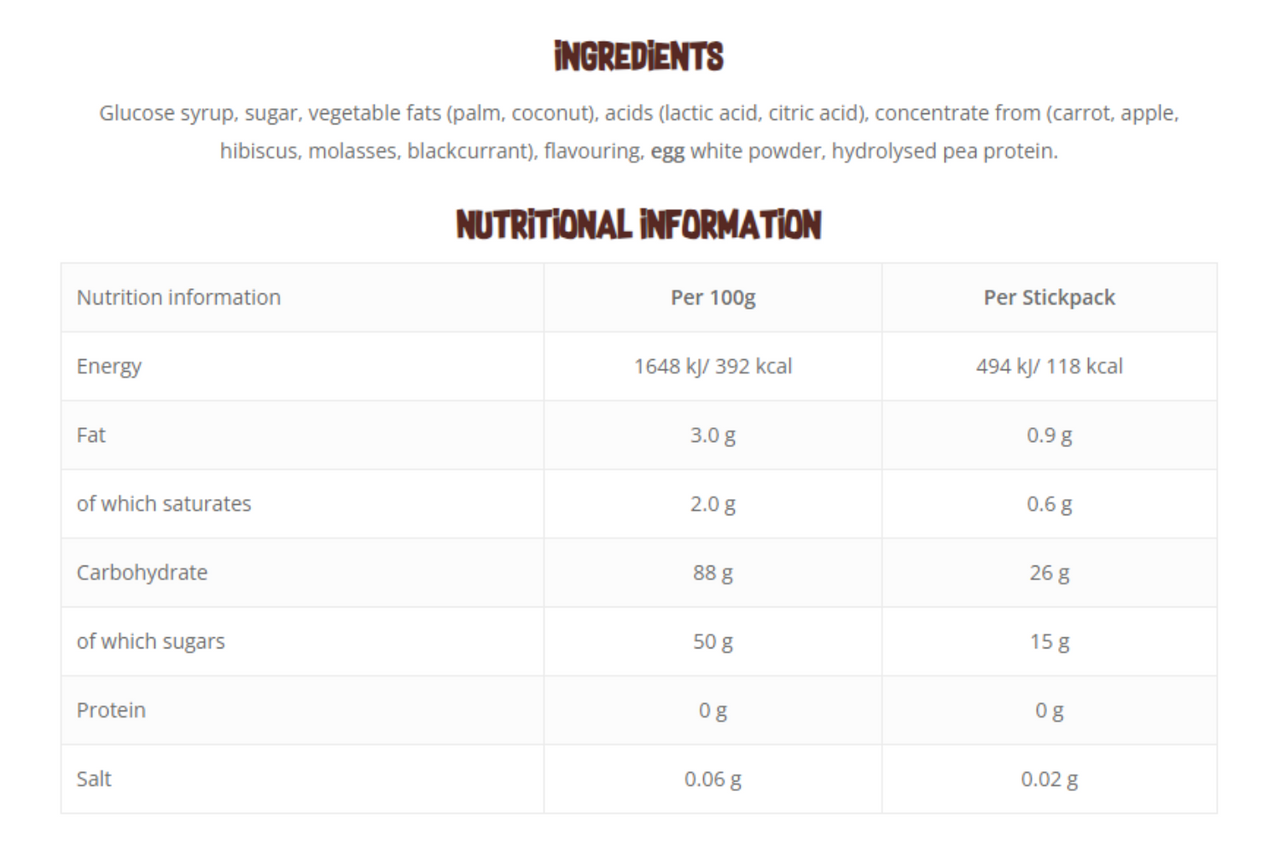The width and height of the screenshot is (1280, 853).
Task: Click the Nutritional Information heading
Action: pos(639,224)
